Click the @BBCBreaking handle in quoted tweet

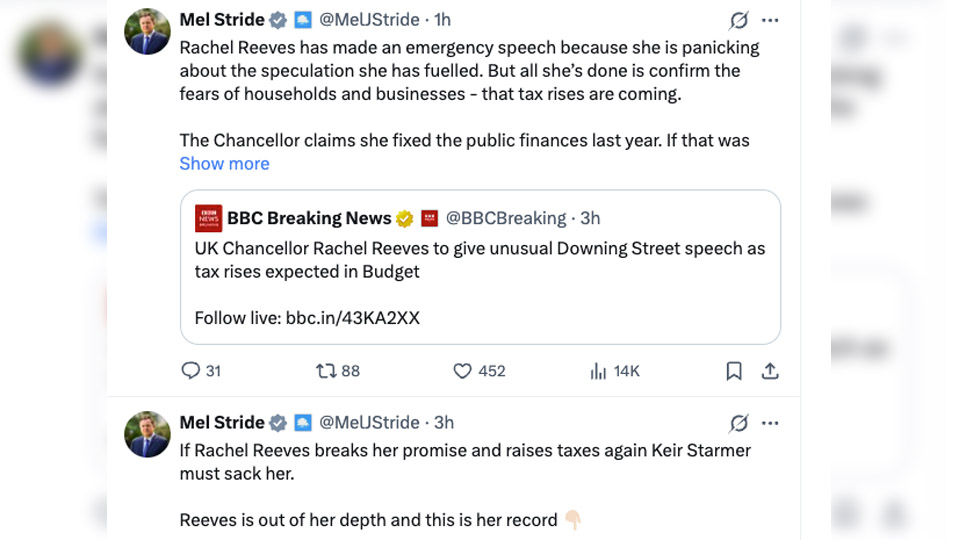coord(506,218)
